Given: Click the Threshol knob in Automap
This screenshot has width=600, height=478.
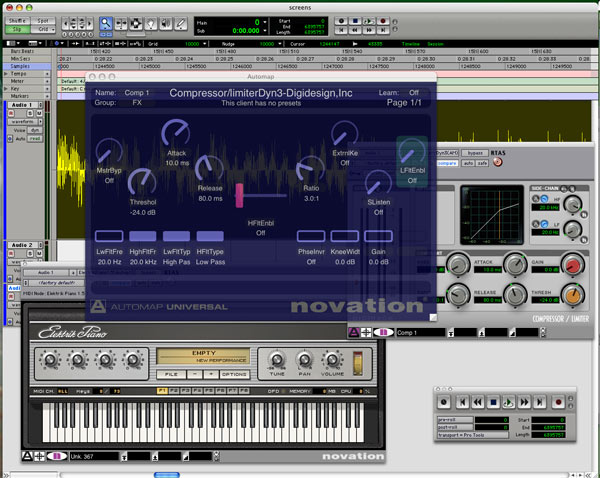Looking at the screenshot, I should [142, 181].
